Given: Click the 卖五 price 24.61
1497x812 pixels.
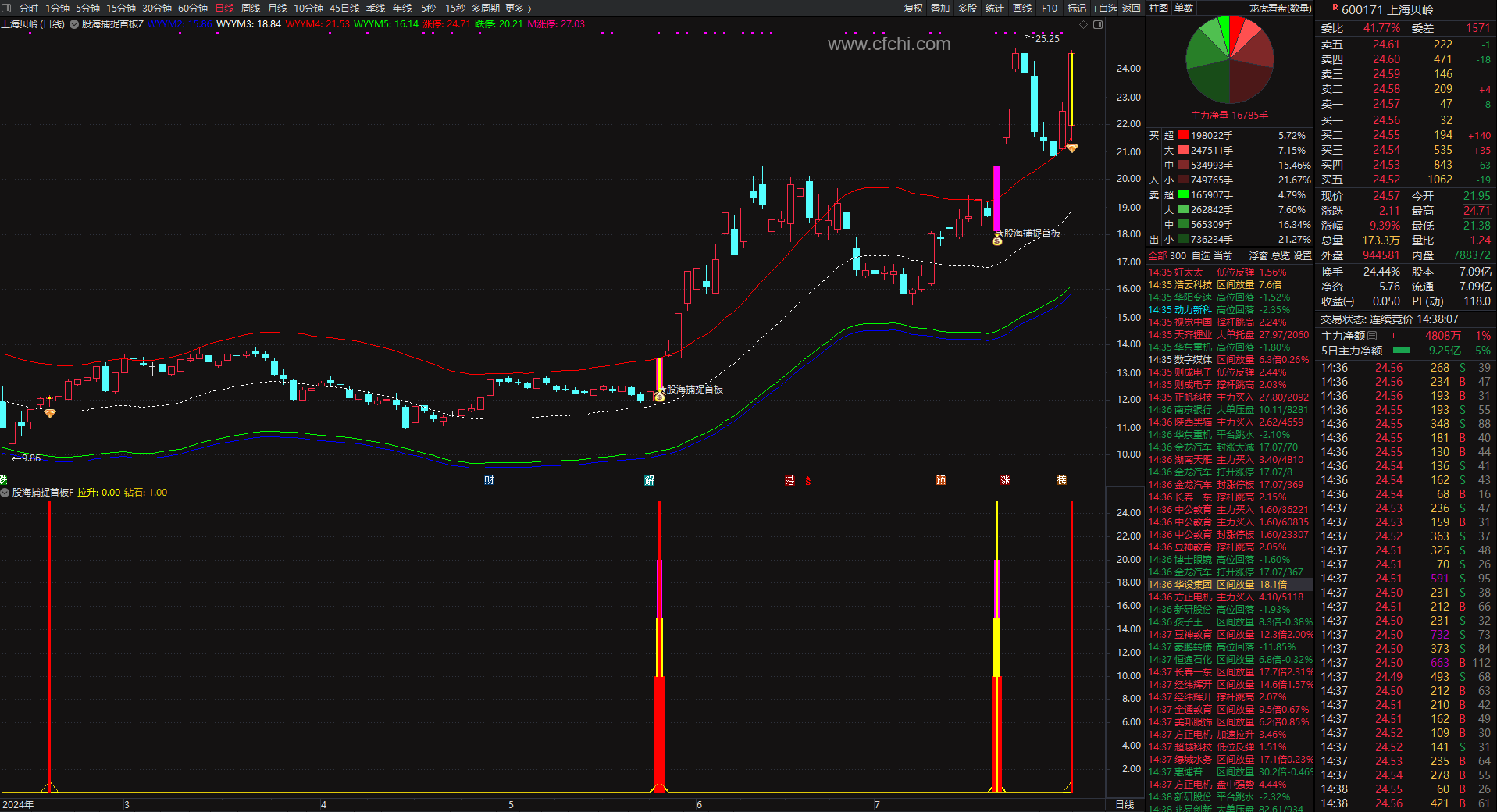Looking at the screenshot, I should coord(1386,45).
